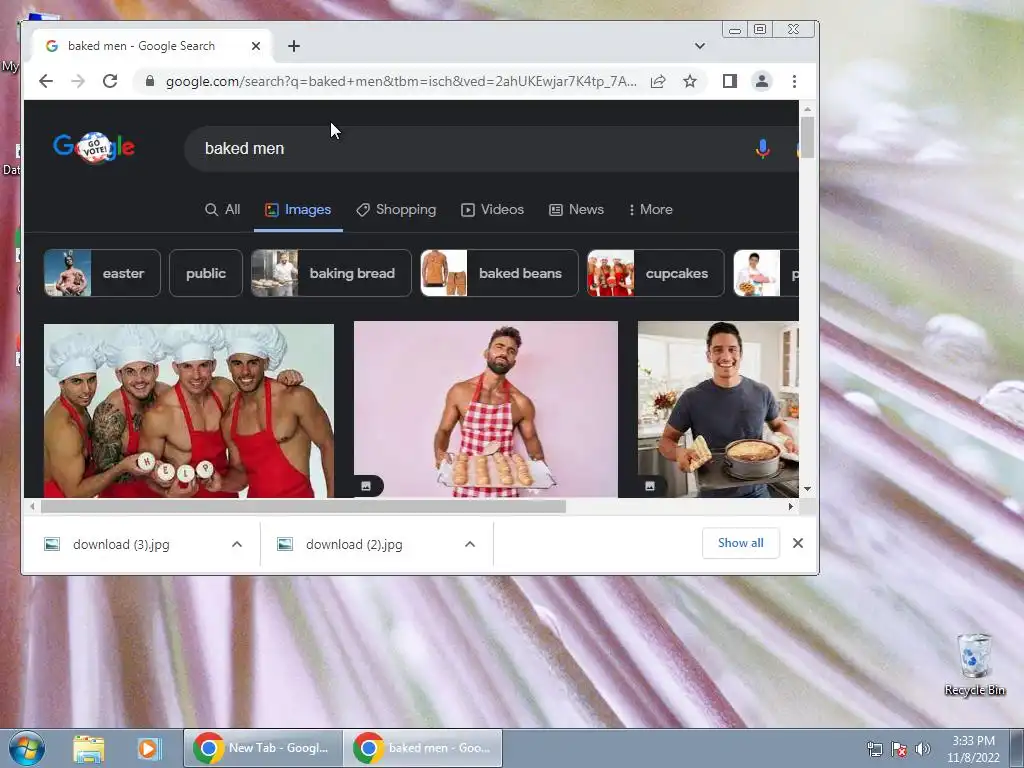Click the horizontal scrollbar right arrow
The height and width of the screenshot is (768, 1024).
click(x=791, y=506)
